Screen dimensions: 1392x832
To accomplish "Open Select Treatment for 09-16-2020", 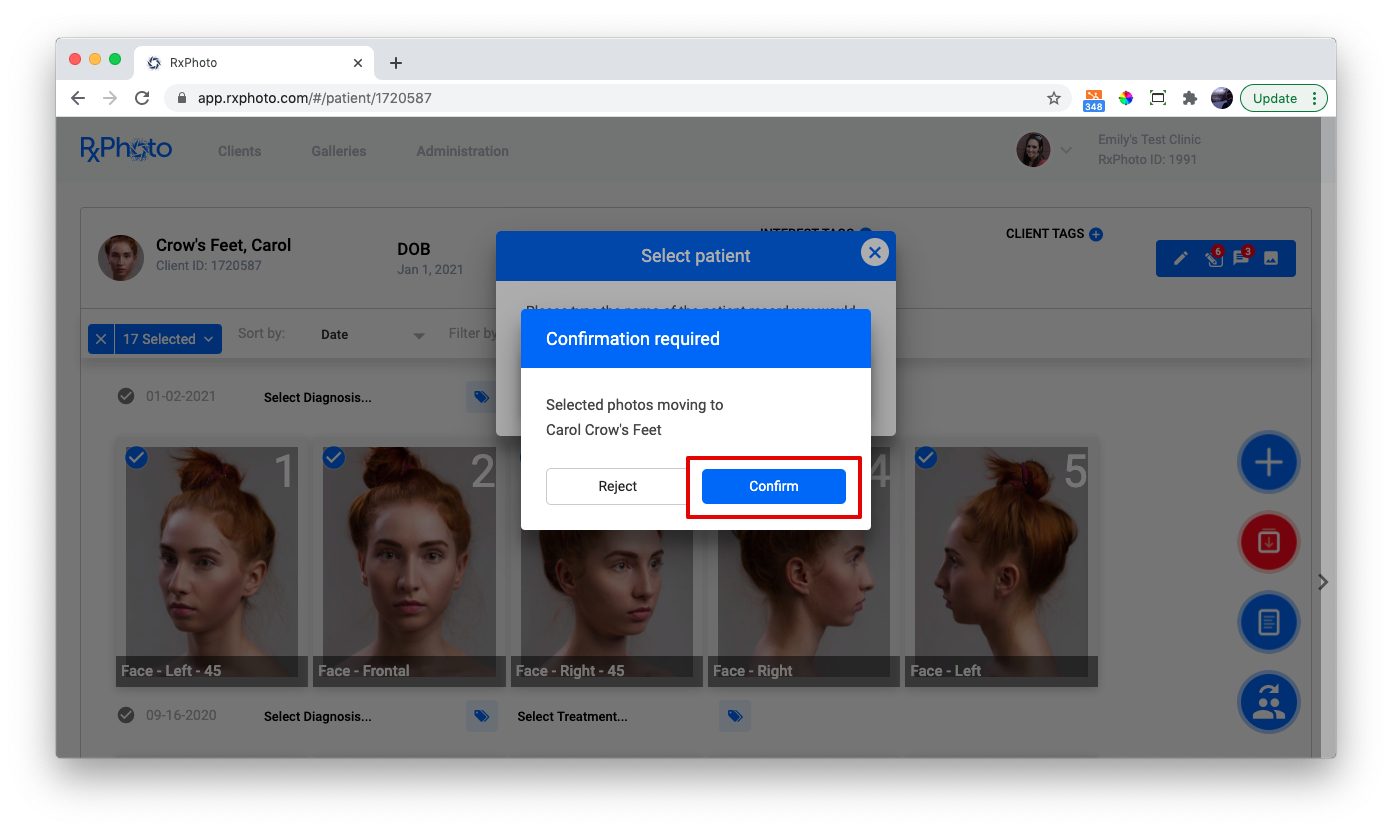I will point(572,716).
